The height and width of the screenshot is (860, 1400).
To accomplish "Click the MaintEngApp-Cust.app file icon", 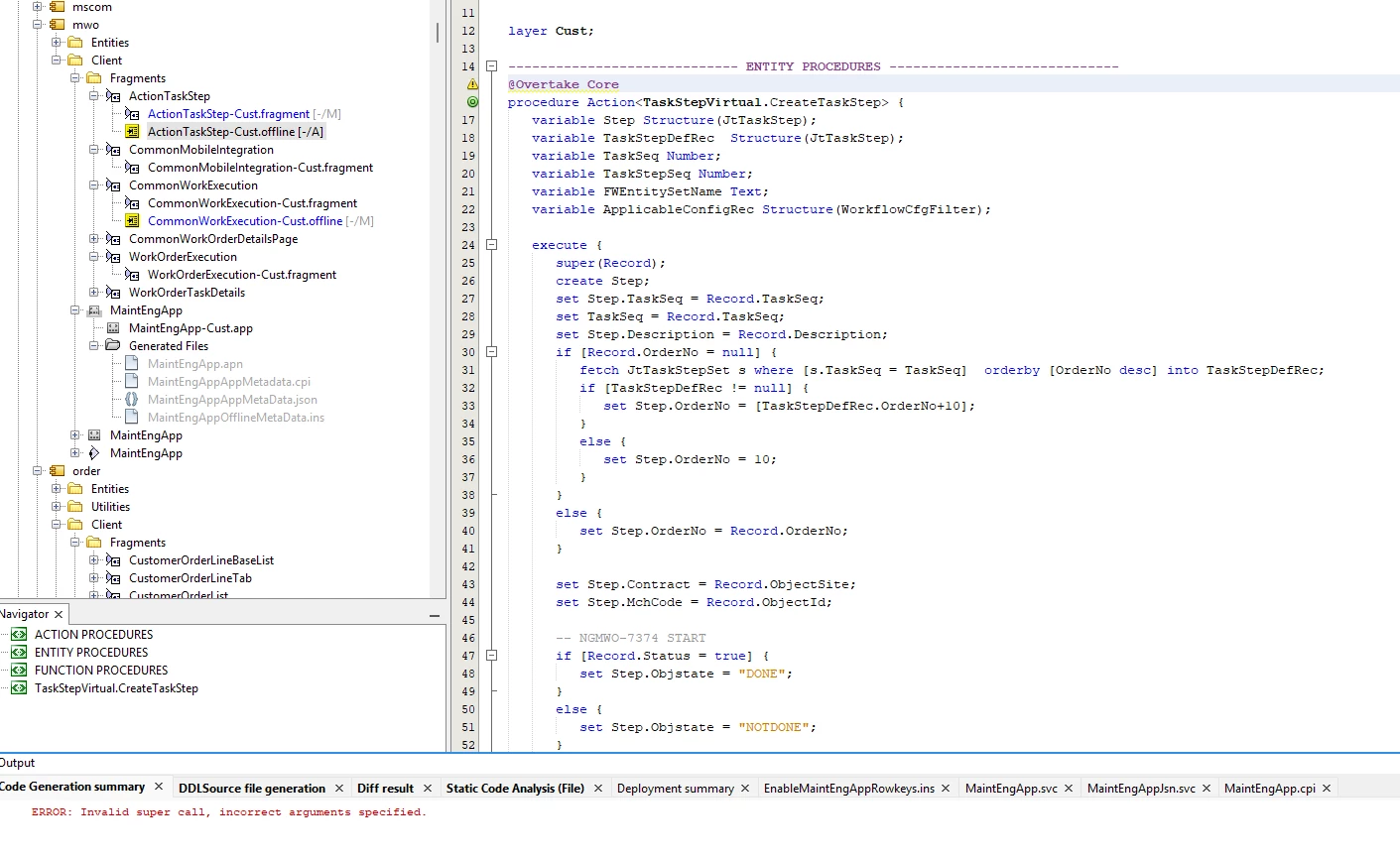I will pyautogui.click(x=113, y=328).
